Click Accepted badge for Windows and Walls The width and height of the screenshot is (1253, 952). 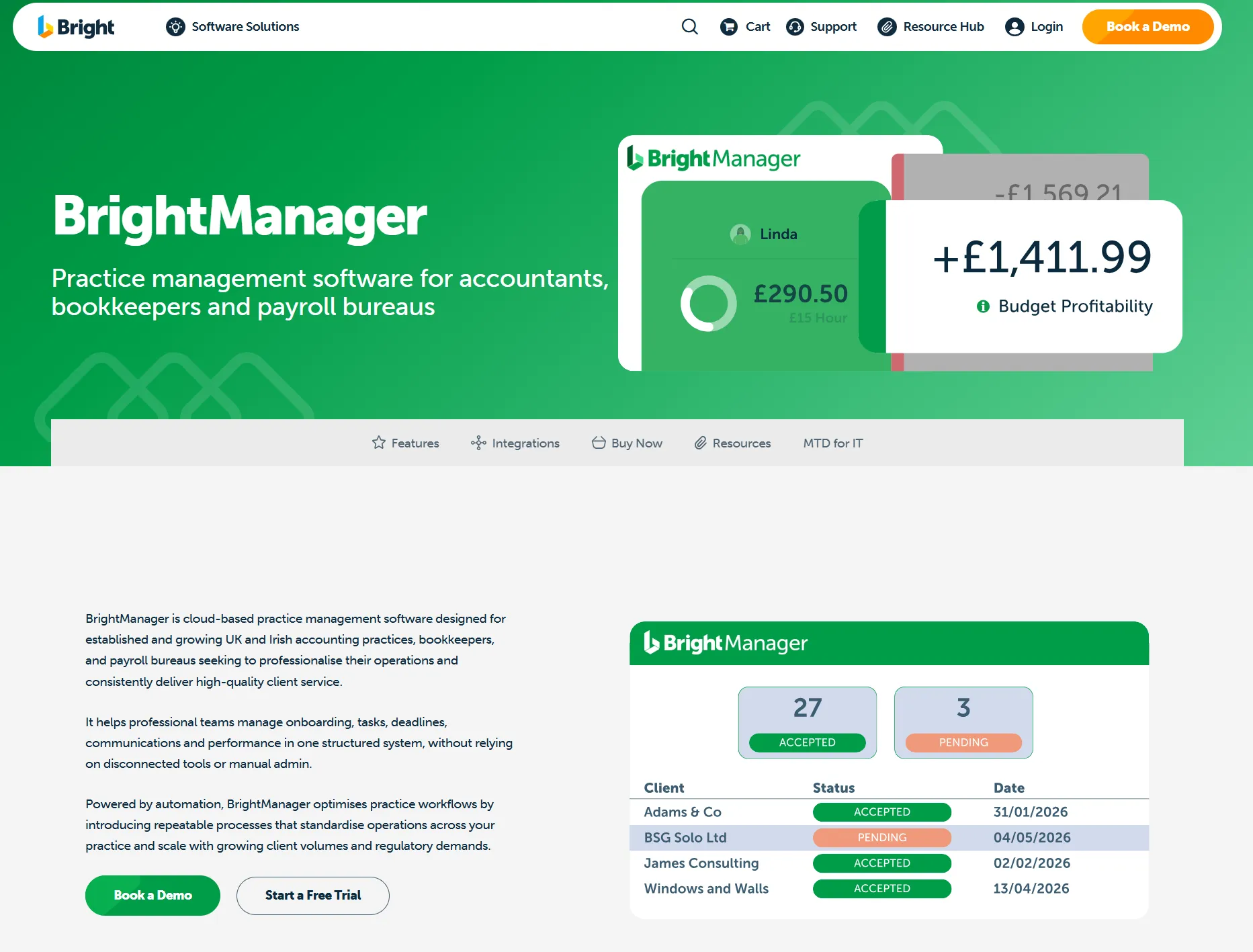(x=882, y=888)
